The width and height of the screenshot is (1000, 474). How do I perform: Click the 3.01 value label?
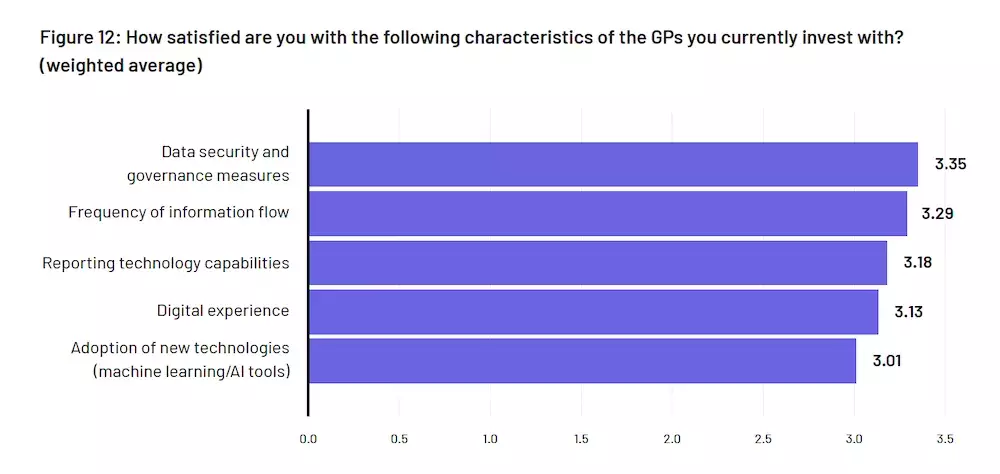(887, 360)
